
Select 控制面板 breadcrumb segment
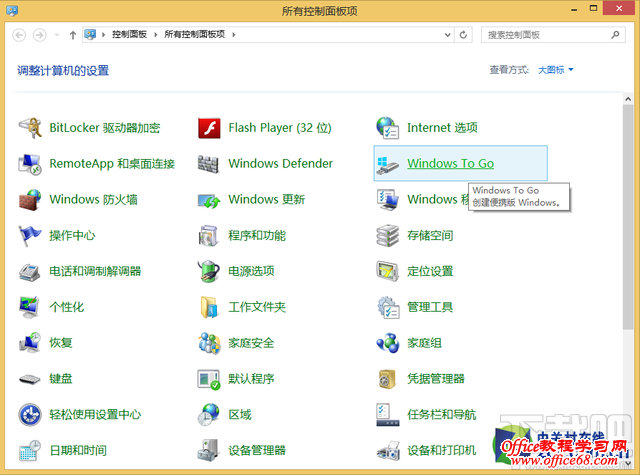(129, 35)
